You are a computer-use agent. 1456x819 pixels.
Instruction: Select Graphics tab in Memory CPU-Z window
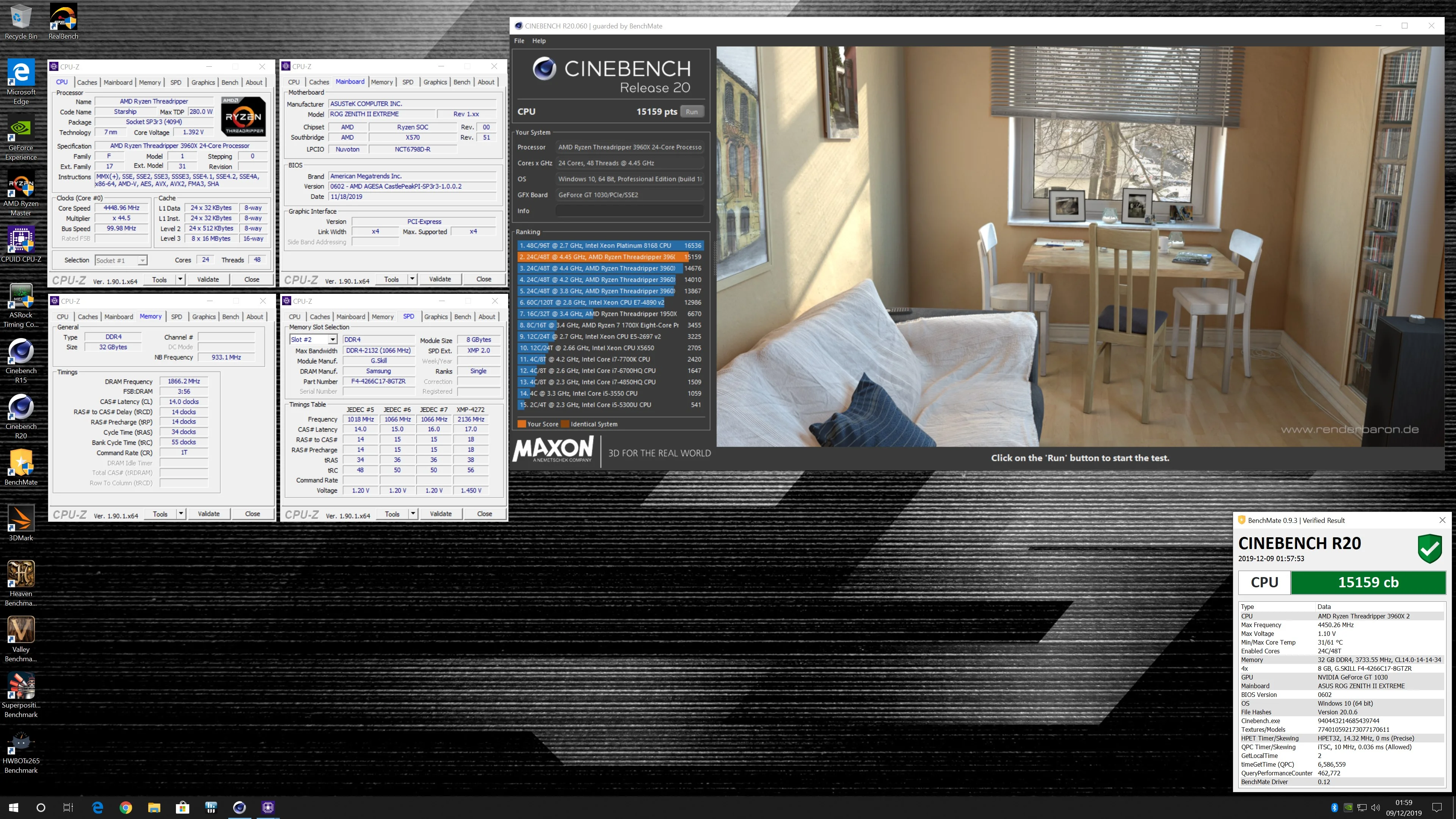pos(204,317)
